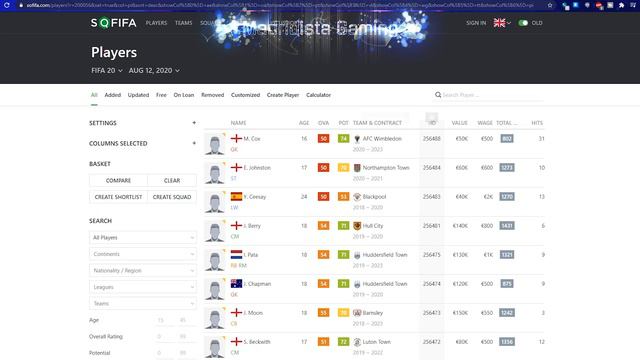Reload the page in the browser
The image size is (640, 360).
7,5
